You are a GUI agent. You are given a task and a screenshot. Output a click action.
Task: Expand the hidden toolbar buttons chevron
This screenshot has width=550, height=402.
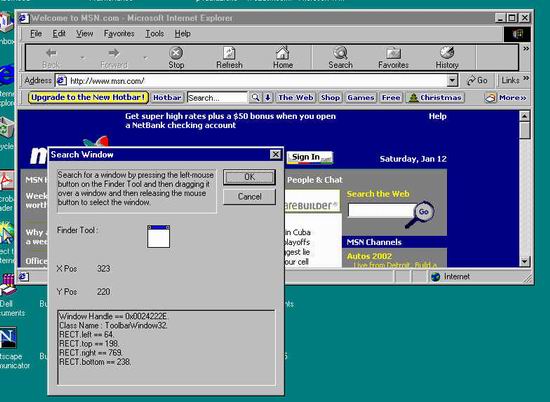pos(526,49)
